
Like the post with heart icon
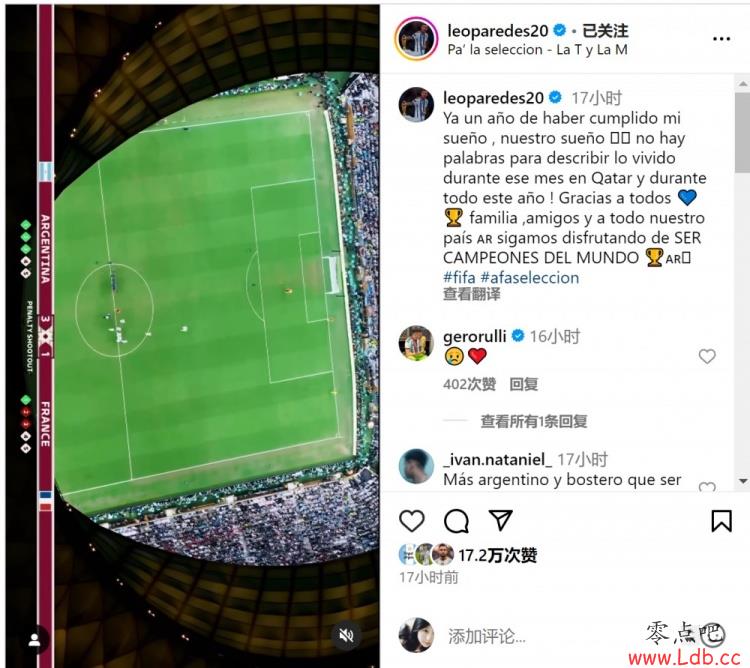(x=412, y=521)
